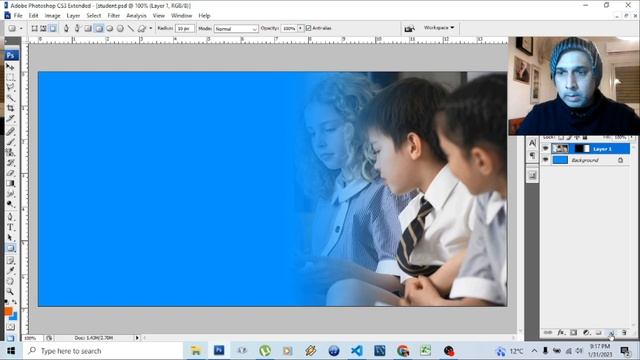Select the Rounded Rectangle shape tool in toolbox
Image resolution: width=640 pixels, height=360 pixels.
tap(10, 248)
